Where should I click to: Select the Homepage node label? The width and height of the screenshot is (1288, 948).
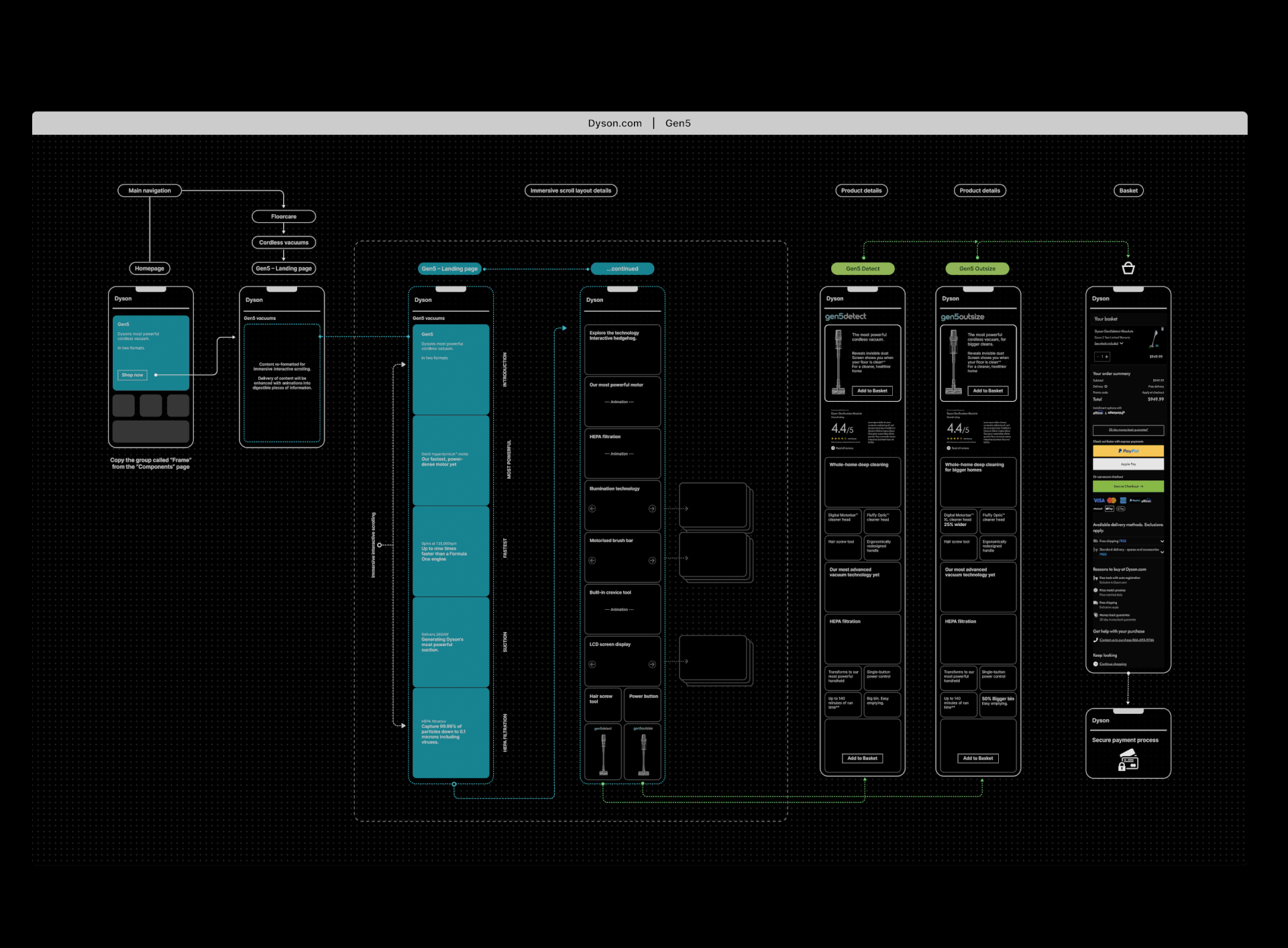[x=150, y=268]
